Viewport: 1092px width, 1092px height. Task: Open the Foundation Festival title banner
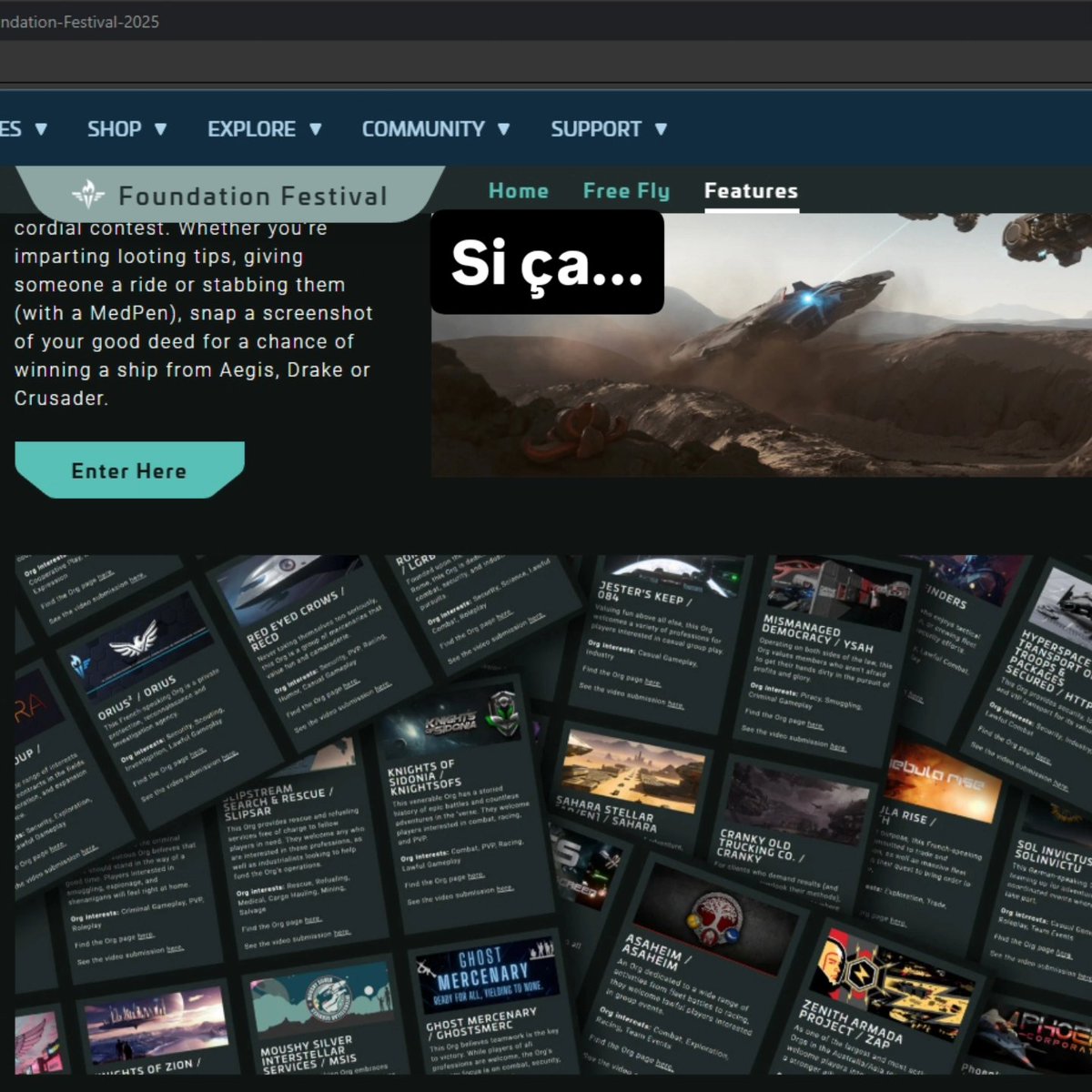[232, 195]
